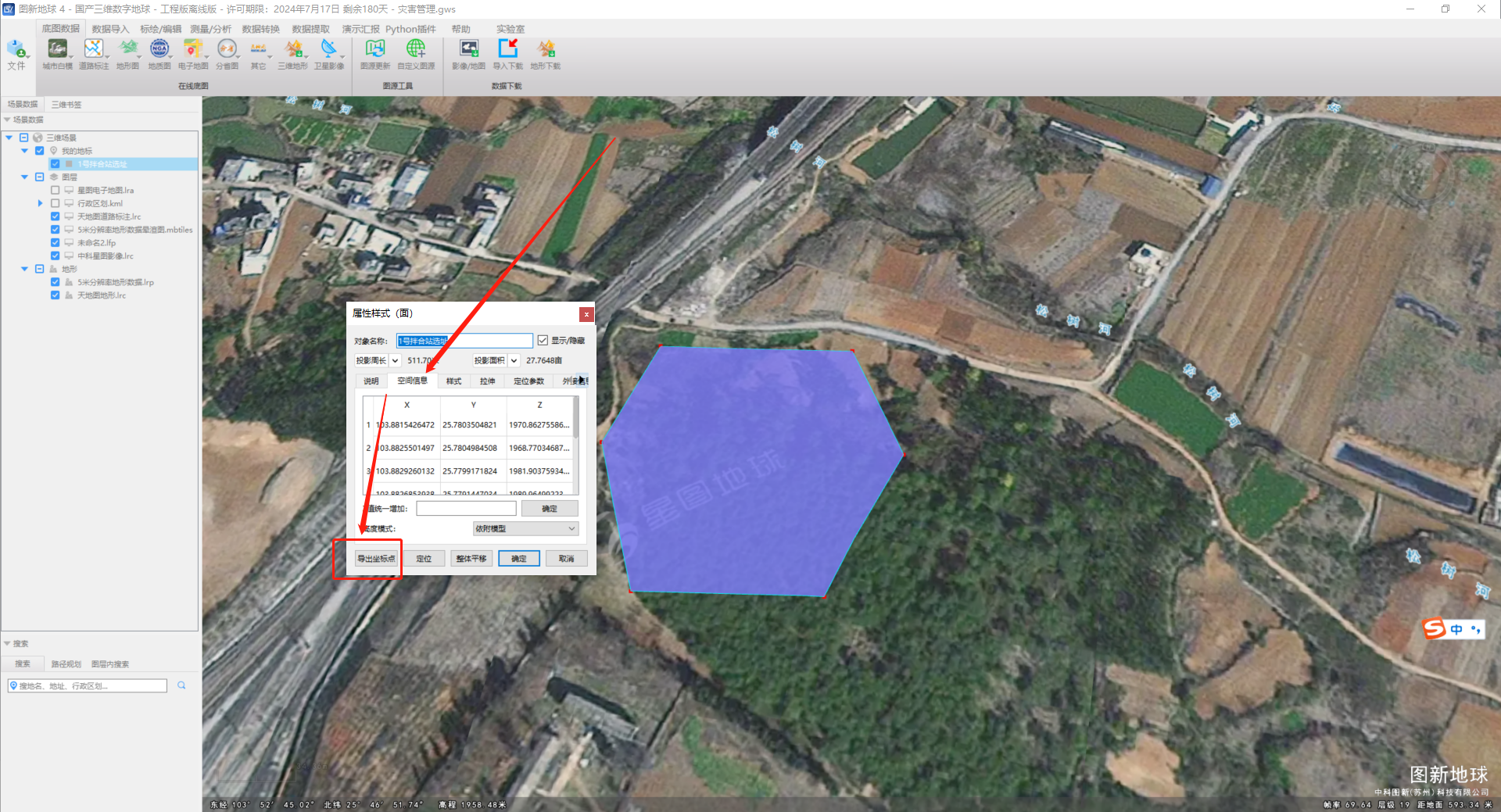The image size is (1501, 812).
Task: Select the 拉伸 tab in dialog
Action: click(x=487, y=381)
